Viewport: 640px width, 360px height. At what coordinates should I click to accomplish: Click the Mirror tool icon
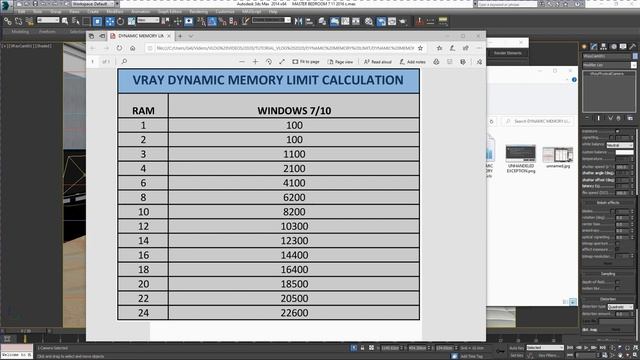[x=298, y=21]
